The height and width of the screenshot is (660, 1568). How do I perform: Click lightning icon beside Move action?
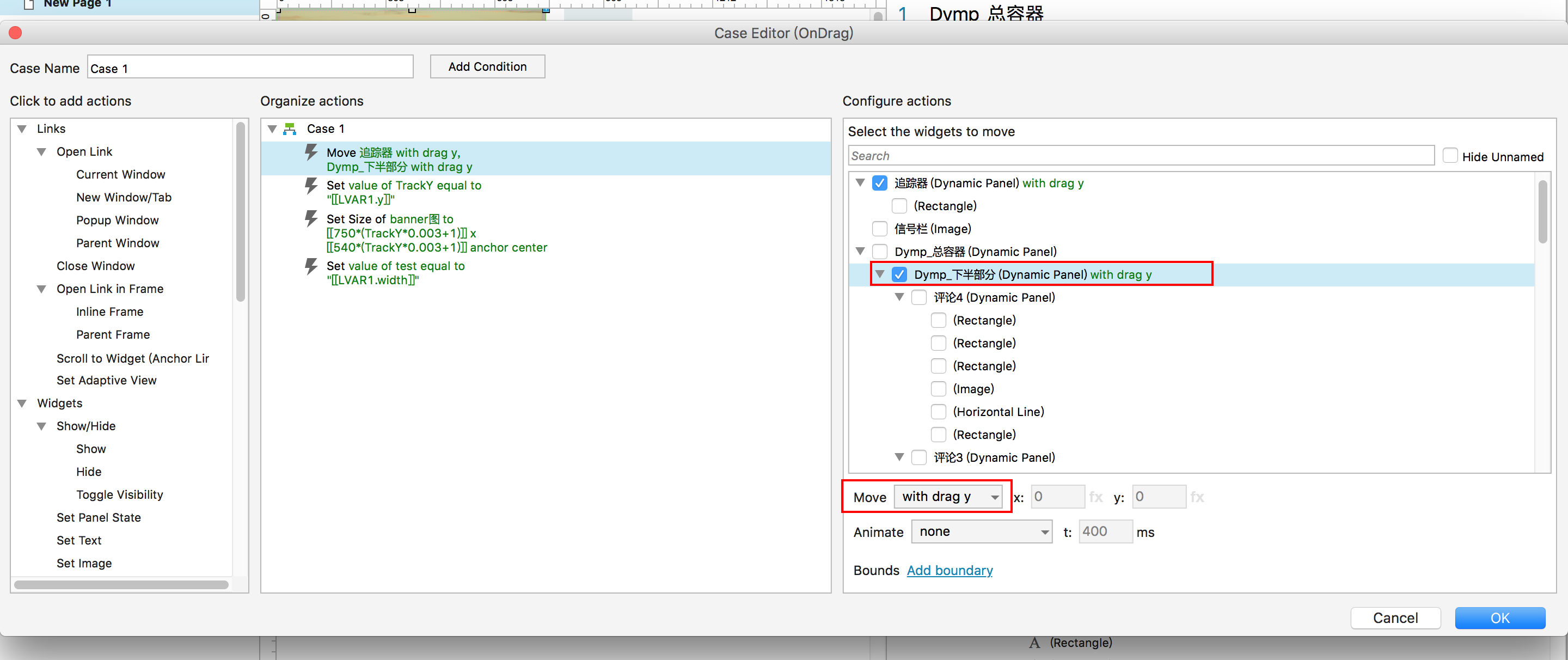click(311, 152)
